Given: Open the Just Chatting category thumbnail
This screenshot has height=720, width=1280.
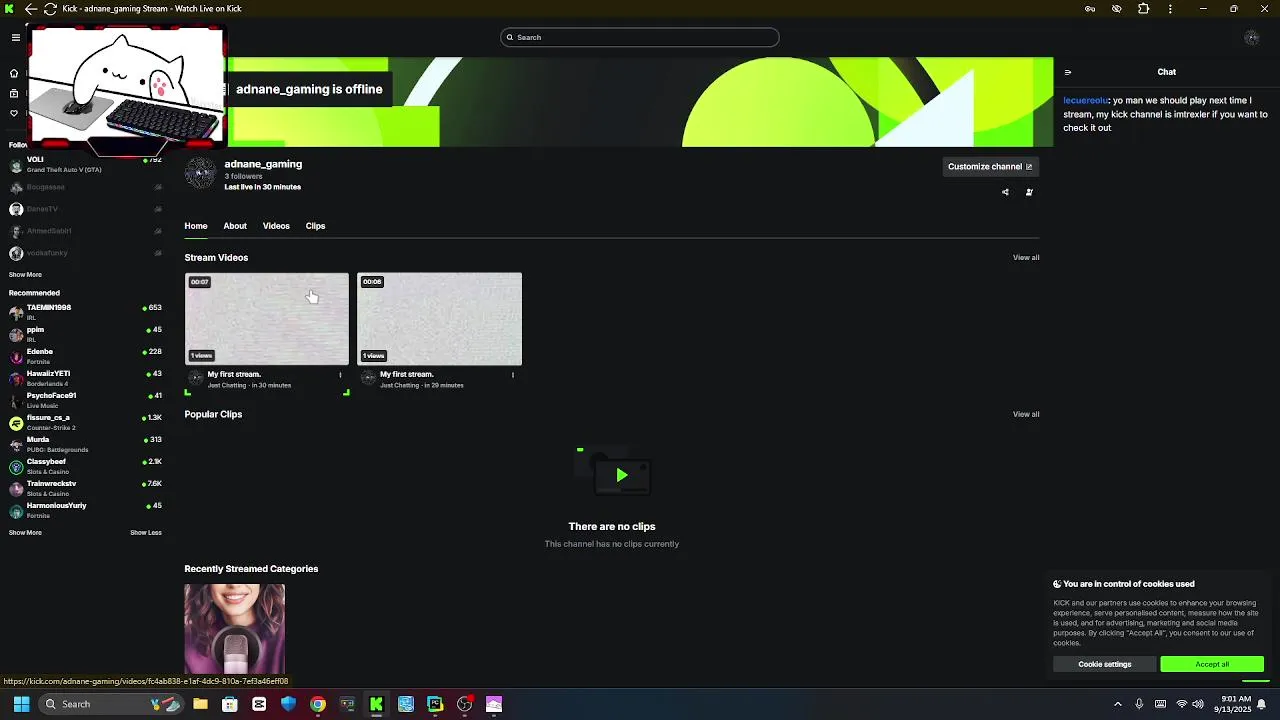Looking at the screenshot, I should point(235,629).
